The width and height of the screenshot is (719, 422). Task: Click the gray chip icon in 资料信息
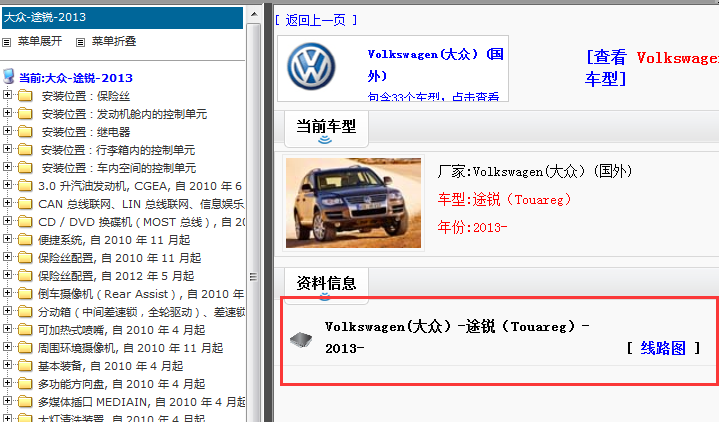301,339
